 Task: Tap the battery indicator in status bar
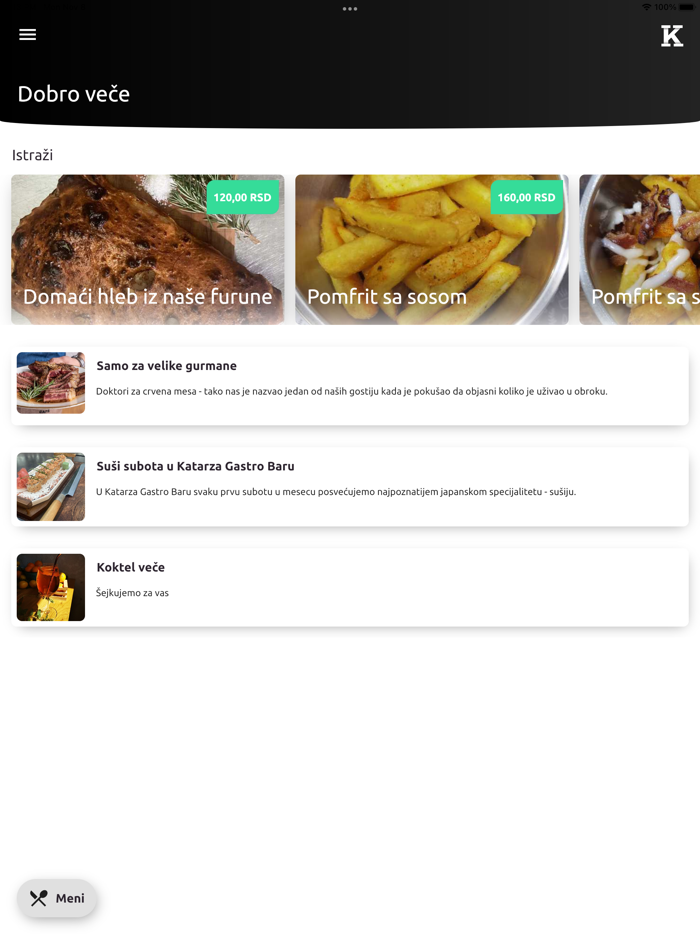point(686,7)
